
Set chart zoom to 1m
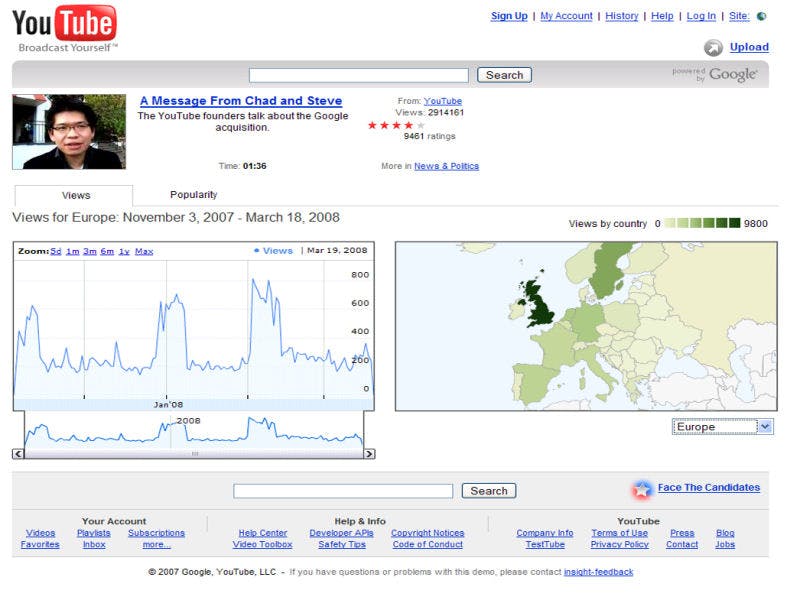72,251
